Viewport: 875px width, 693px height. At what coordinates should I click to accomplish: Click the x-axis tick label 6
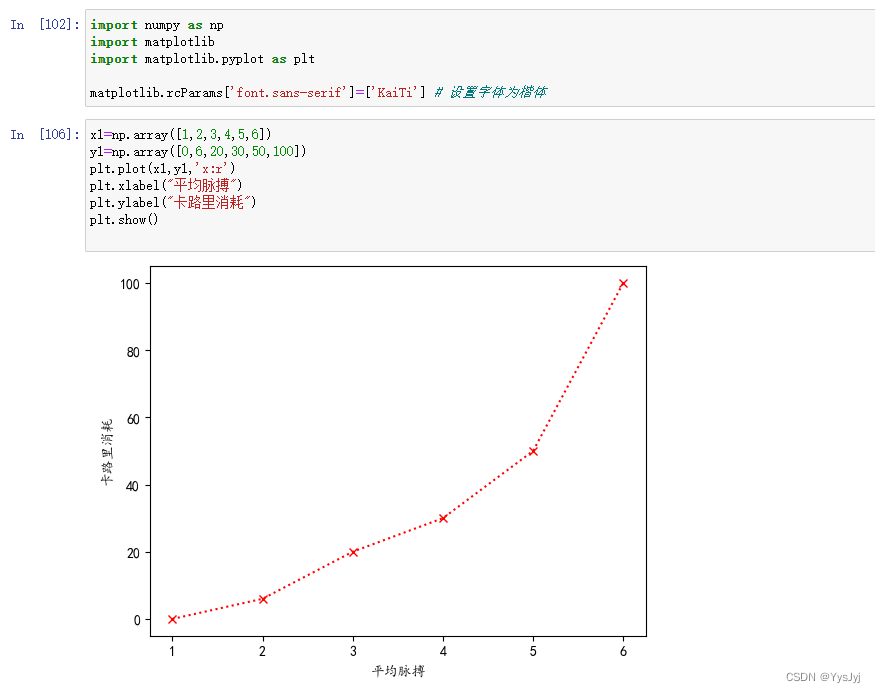point(623,651)
